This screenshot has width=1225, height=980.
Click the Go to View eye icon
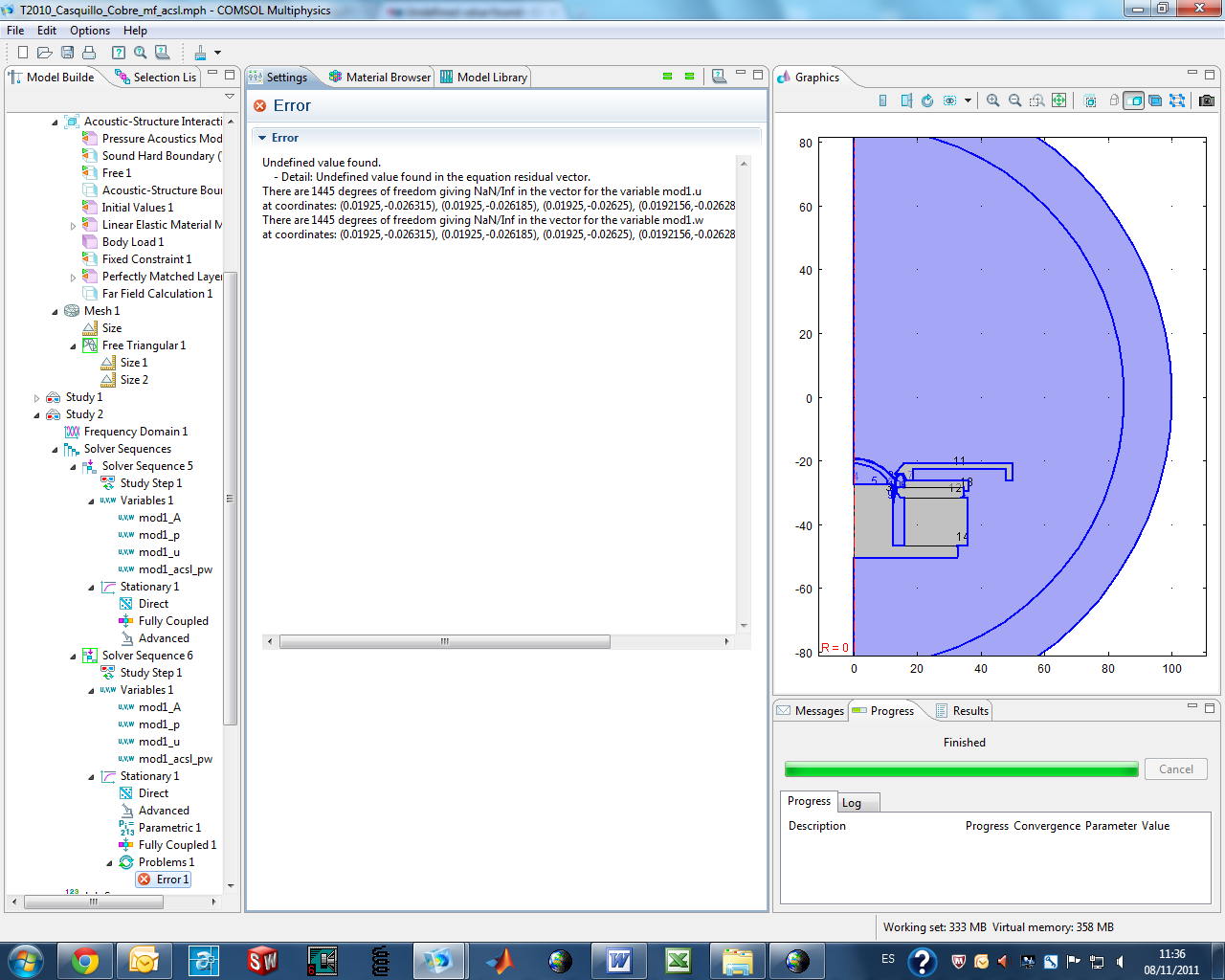[949, 100]
